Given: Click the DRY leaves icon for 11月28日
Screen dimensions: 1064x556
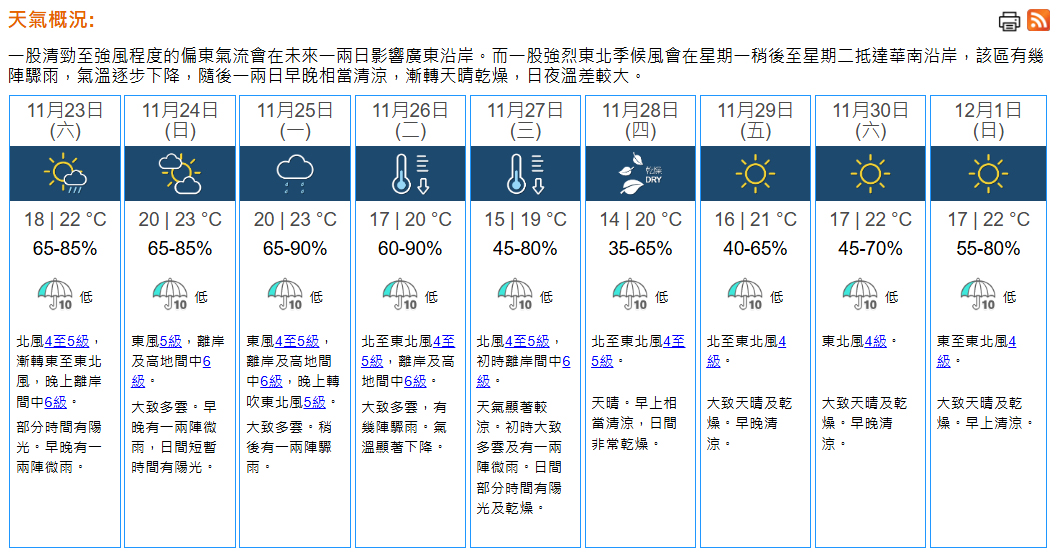Looking at the screenshot, I should point(641,174).
